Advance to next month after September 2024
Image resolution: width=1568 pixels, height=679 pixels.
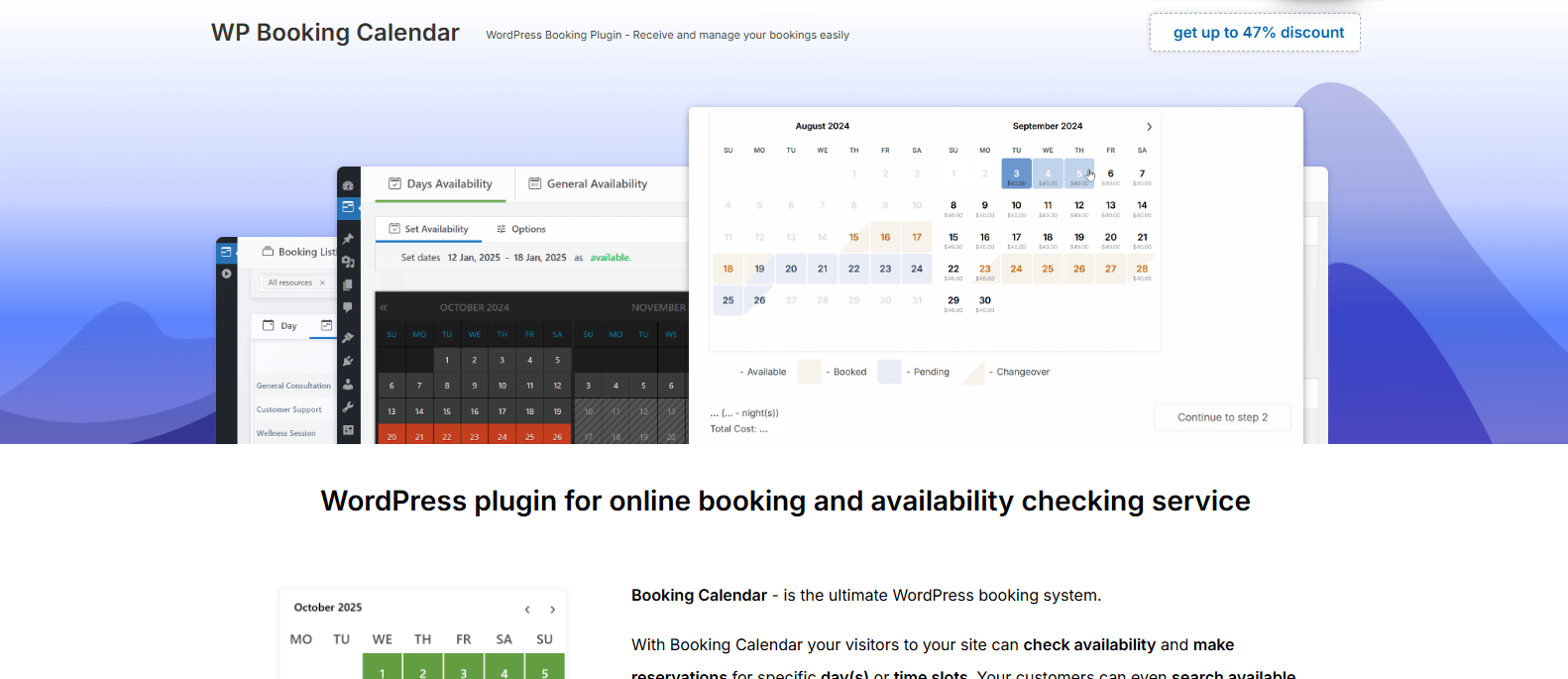[x=1149, y=127]
